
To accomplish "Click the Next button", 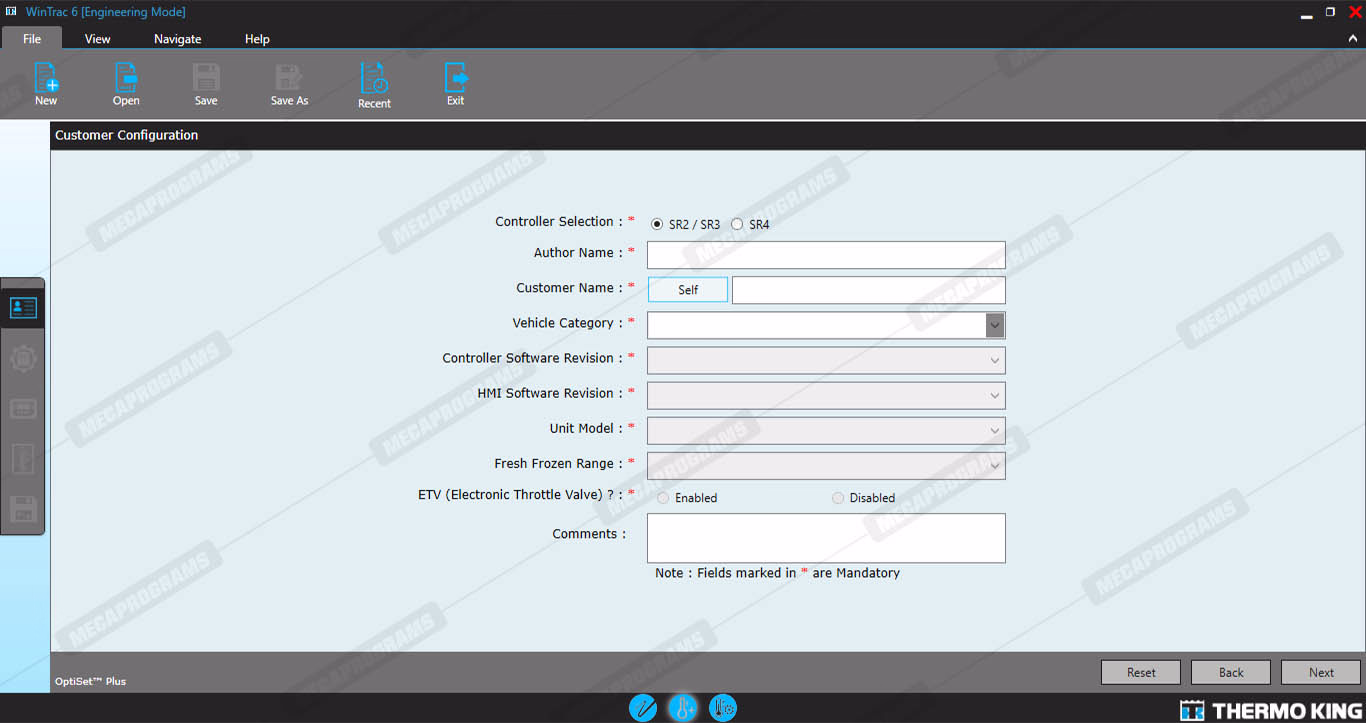I will pos(1321,672).
